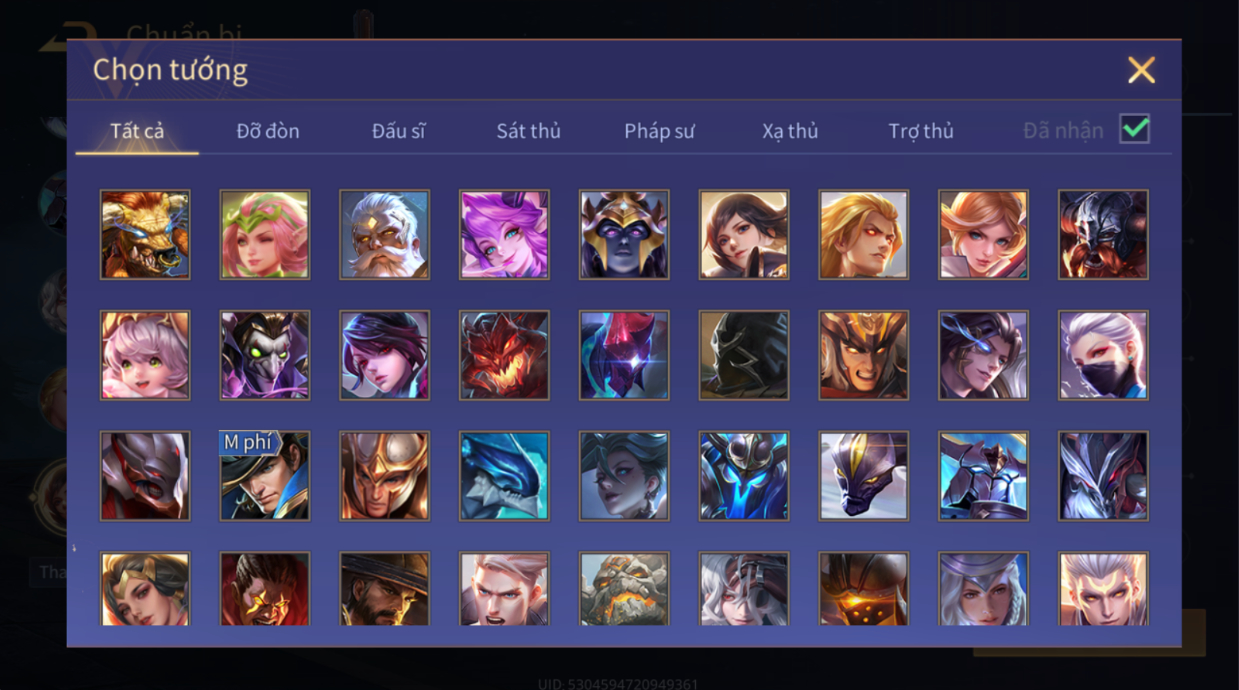Open the 'Trợ thủ' tab

921,131
